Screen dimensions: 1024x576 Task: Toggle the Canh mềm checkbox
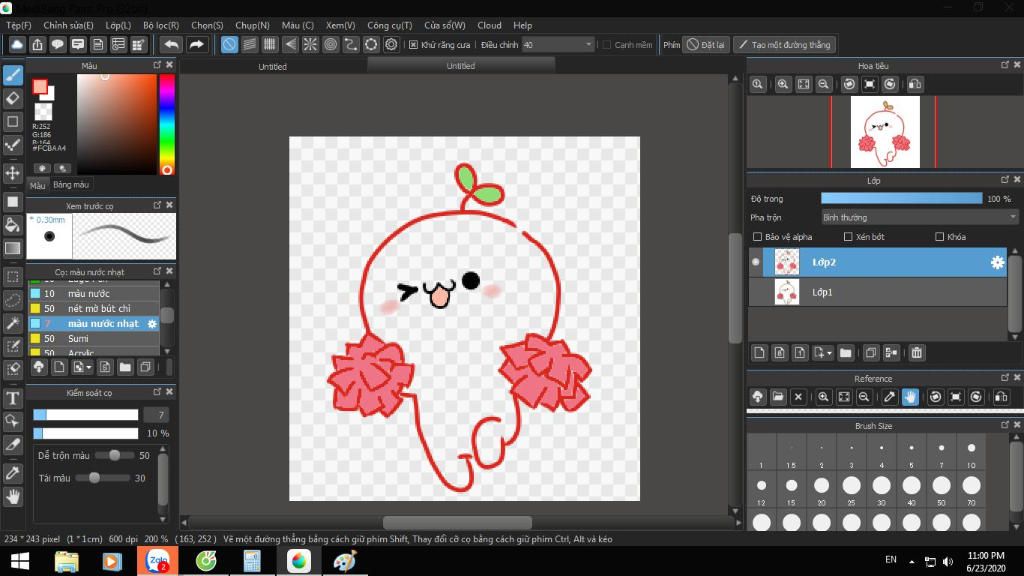click(607, 45)
